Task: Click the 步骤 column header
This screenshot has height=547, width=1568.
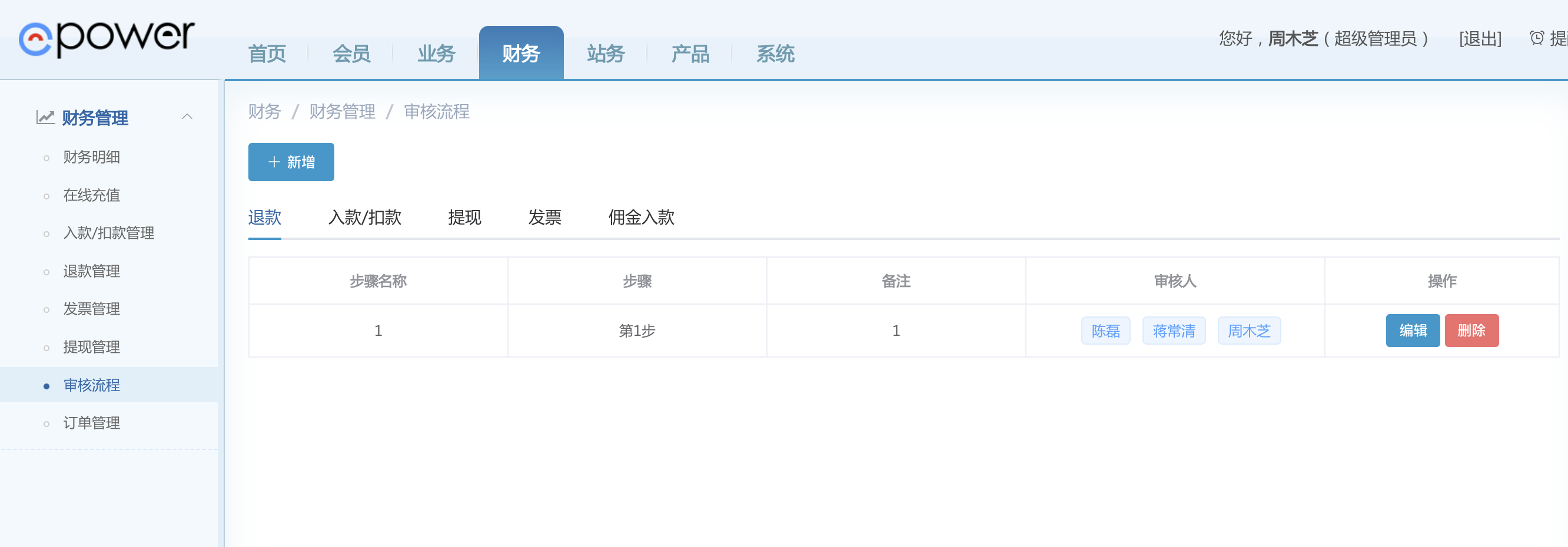Action: 637,281
